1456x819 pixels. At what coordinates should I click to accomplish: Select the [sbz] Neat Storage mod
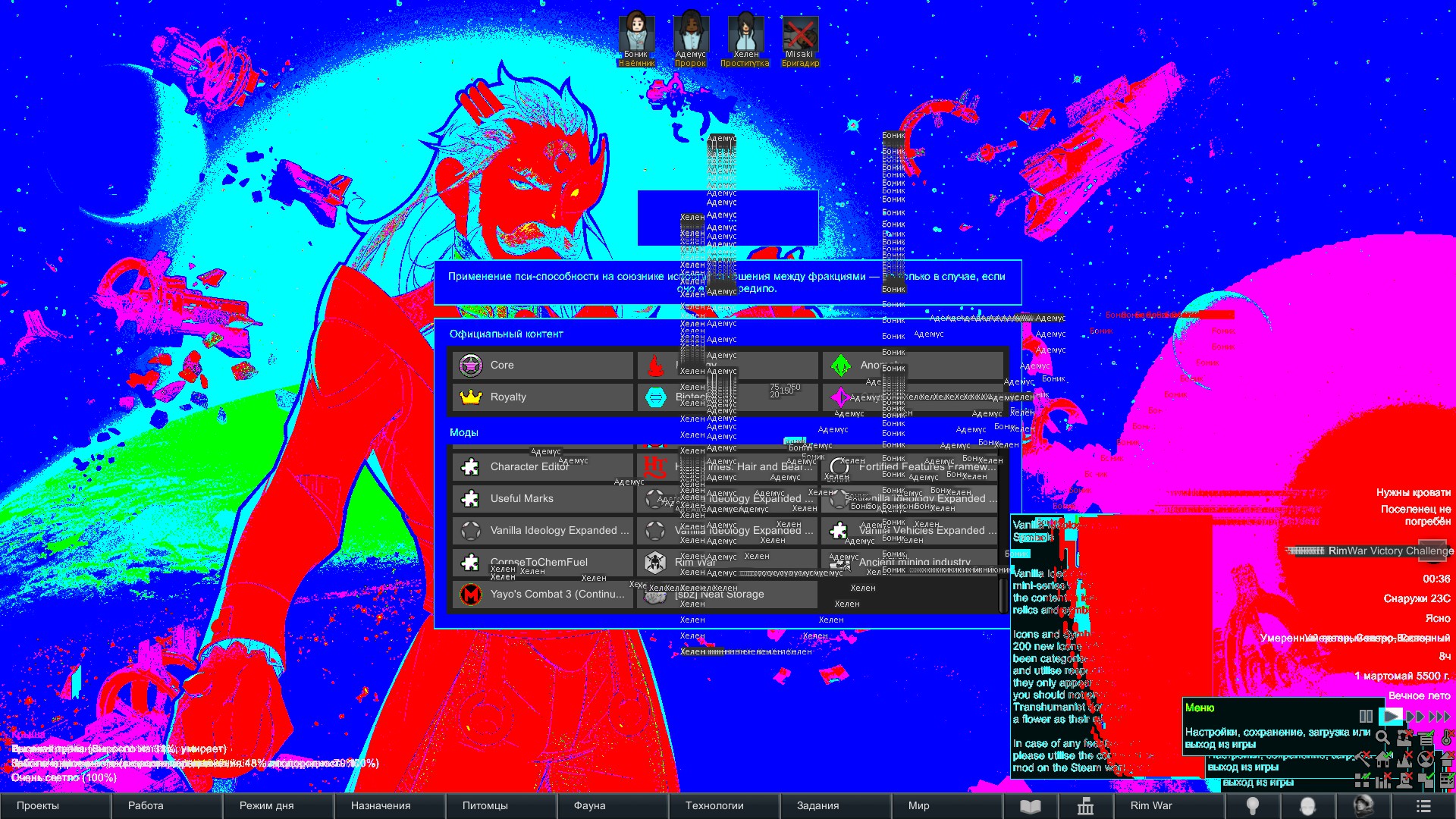(x=727, y=595)
